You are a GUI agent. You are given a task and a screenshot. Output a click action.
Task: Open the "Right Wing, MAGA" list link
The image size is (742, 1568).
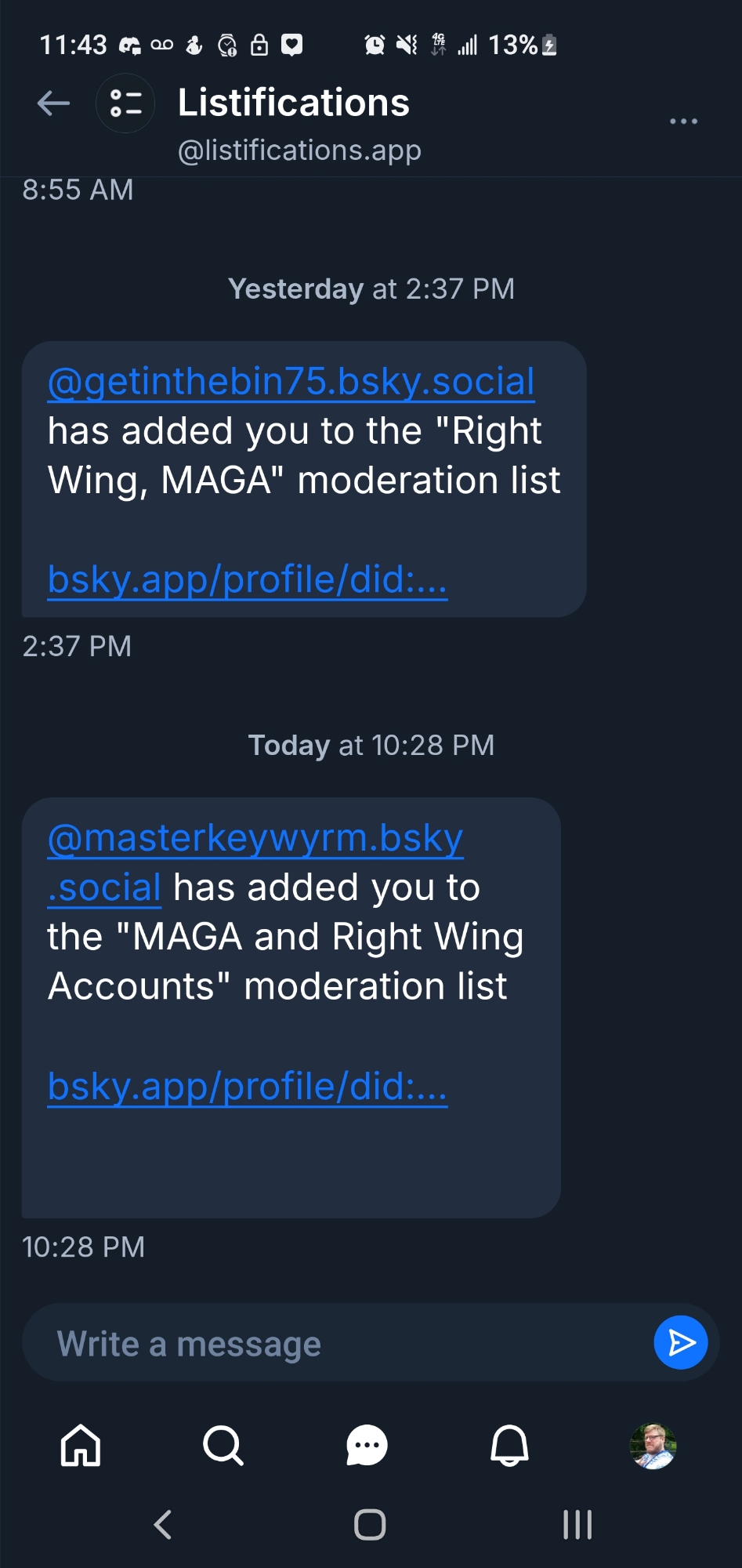[248, 580]
